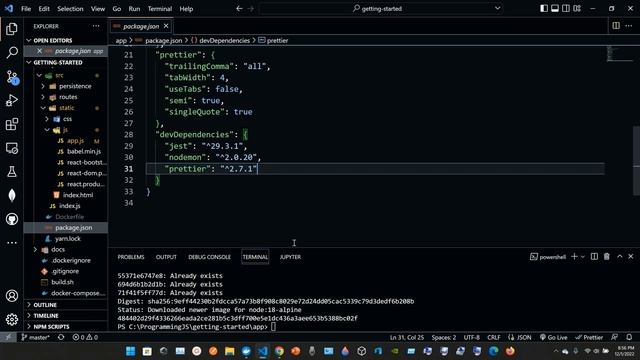This screenshot has height=360, width=640.
Task: Open Source Control view
Action: point(12,77)
